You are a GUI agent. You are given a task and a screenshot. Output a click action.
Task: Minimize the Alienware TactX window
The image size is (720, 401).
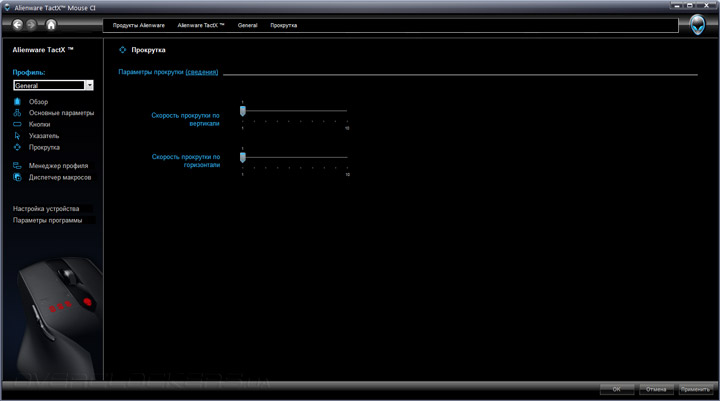(x=676, y=6)
